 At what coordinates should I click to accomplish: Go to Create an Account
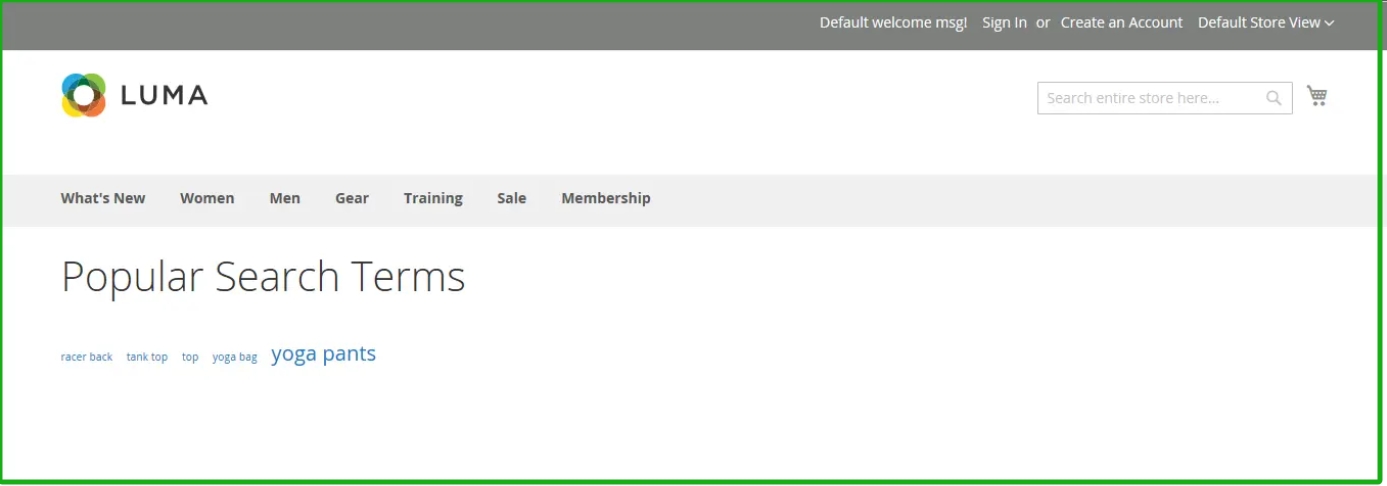(1121, 23)
